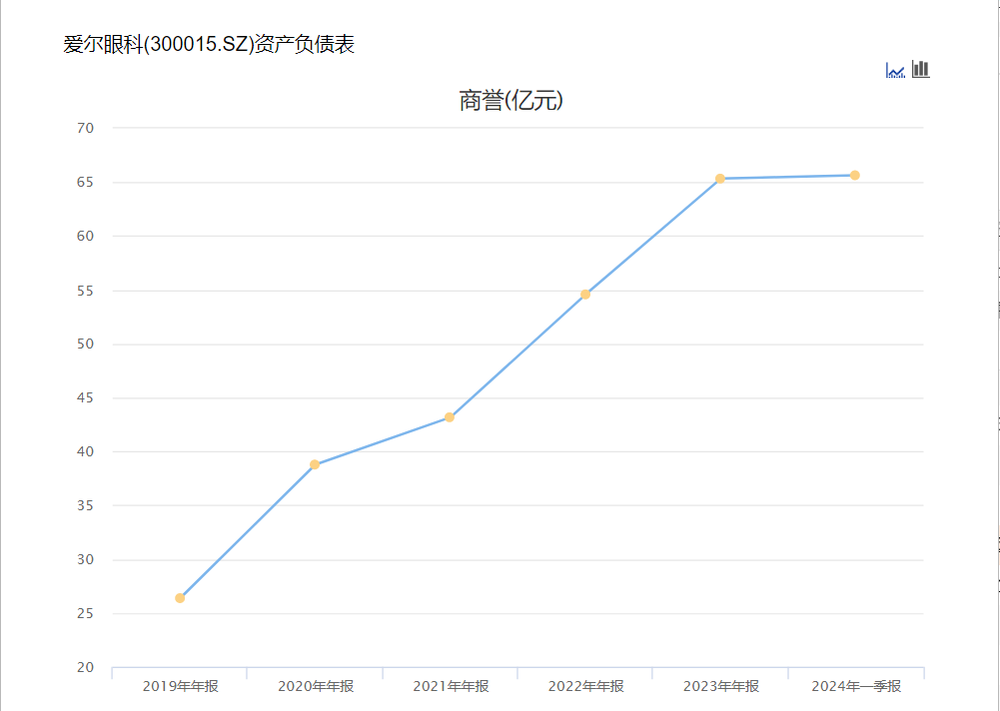Select the 2021年年报 data point
Viewport: 1000px width, 711px height.
(x=450, y=417)
